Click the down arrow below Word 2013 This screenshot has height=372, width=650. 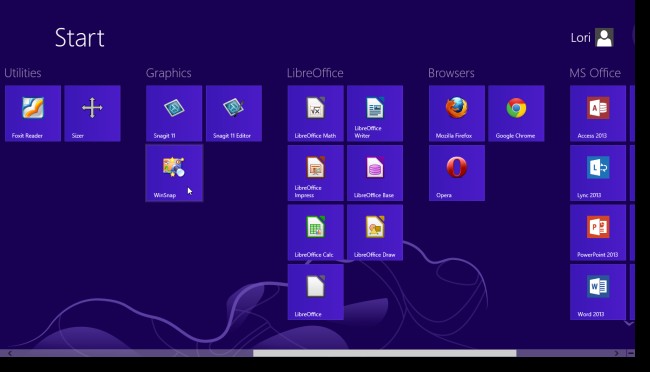pyautogui.click(x=629, y=323)
